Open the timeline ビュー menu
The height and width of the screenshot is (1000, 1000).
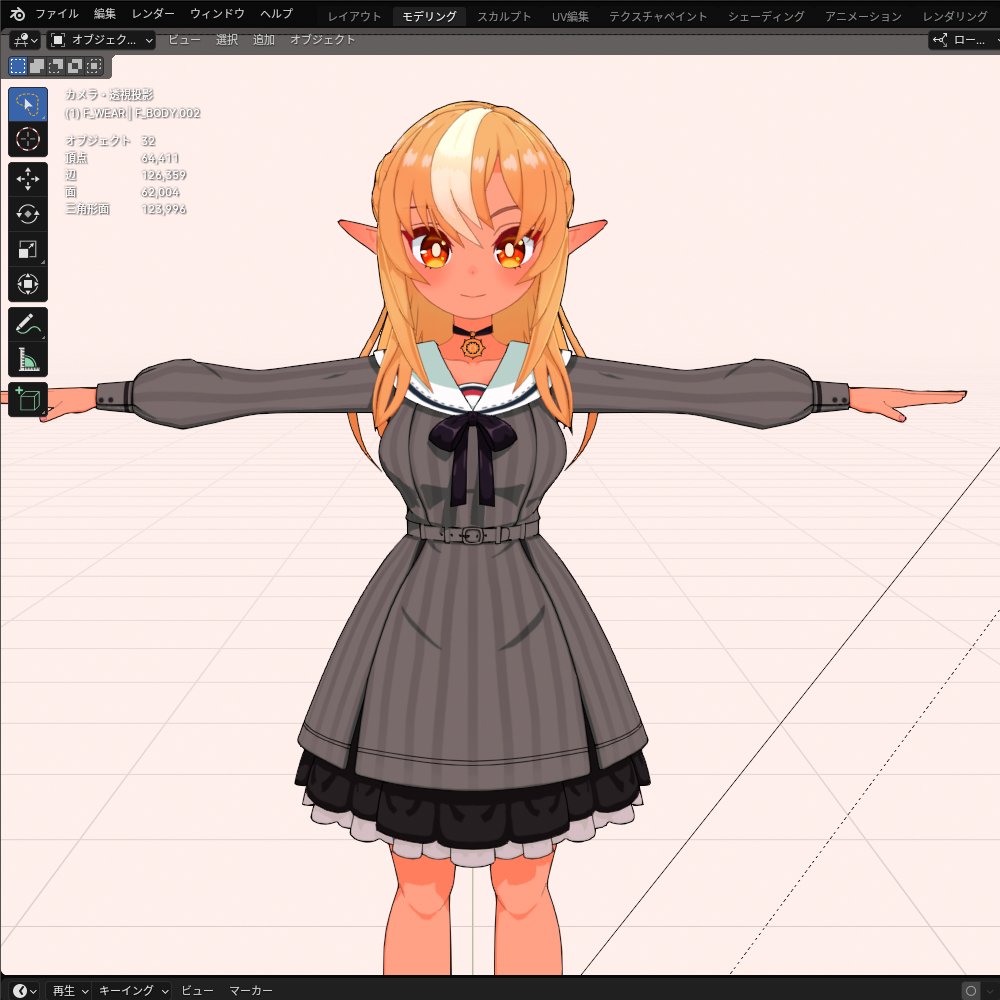pyautogui.click(x=197, y=990)
